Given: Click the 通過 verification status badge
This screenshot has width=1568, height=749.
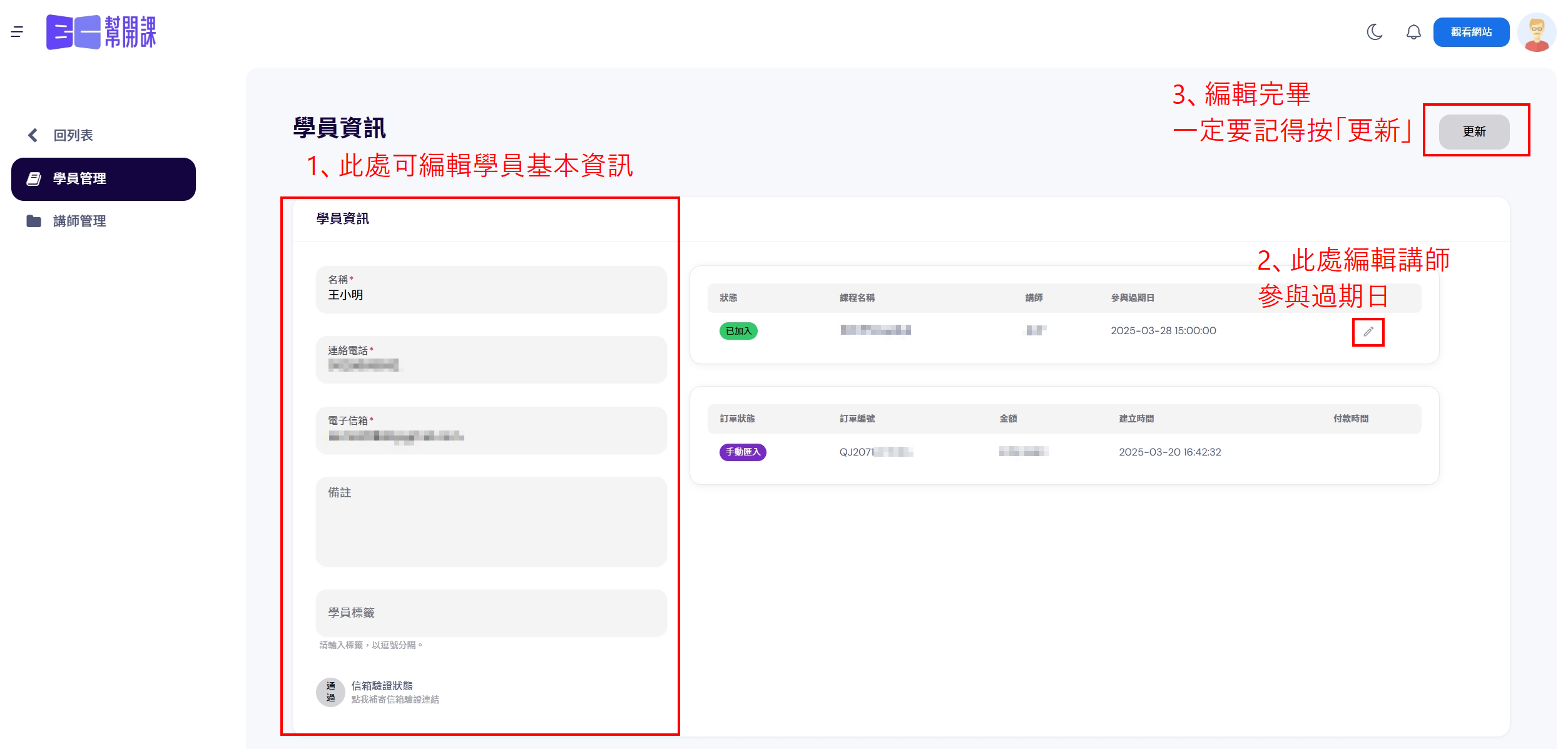Looking at the screenshot, I should 330,692.
